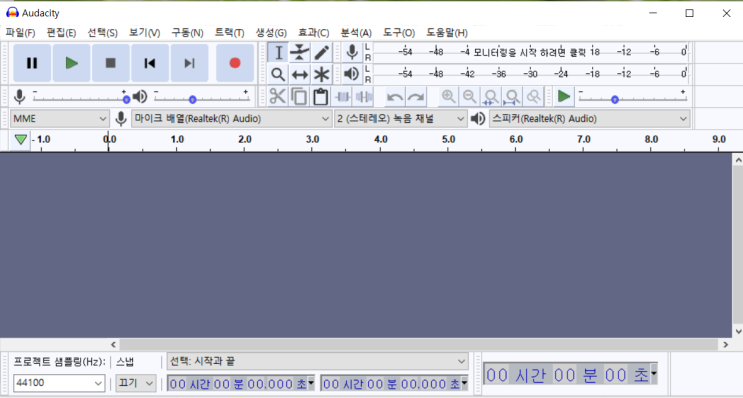Screen dimensions: 743x398
Task: Open the recording channels dropdown
Action: coord(400,118)
